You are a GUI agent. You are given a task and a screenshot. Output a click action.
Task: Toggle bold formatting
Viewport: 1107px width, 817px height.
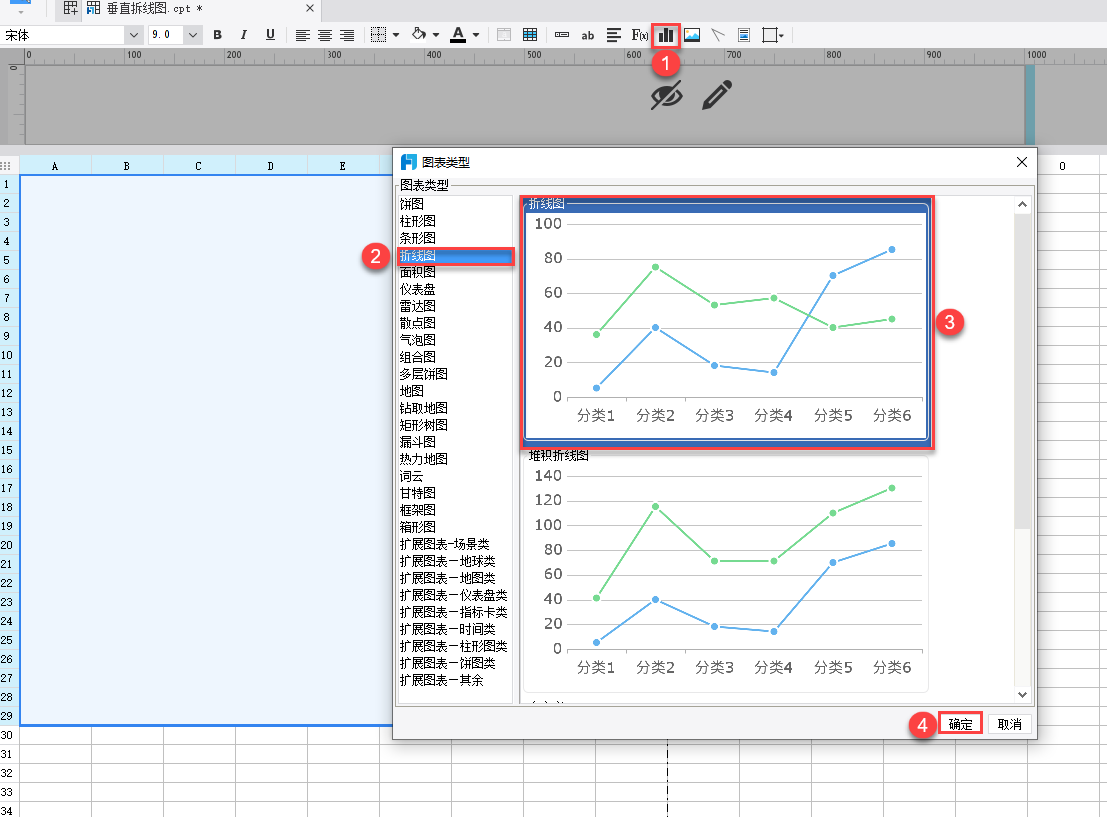click(x=218, y=35)
